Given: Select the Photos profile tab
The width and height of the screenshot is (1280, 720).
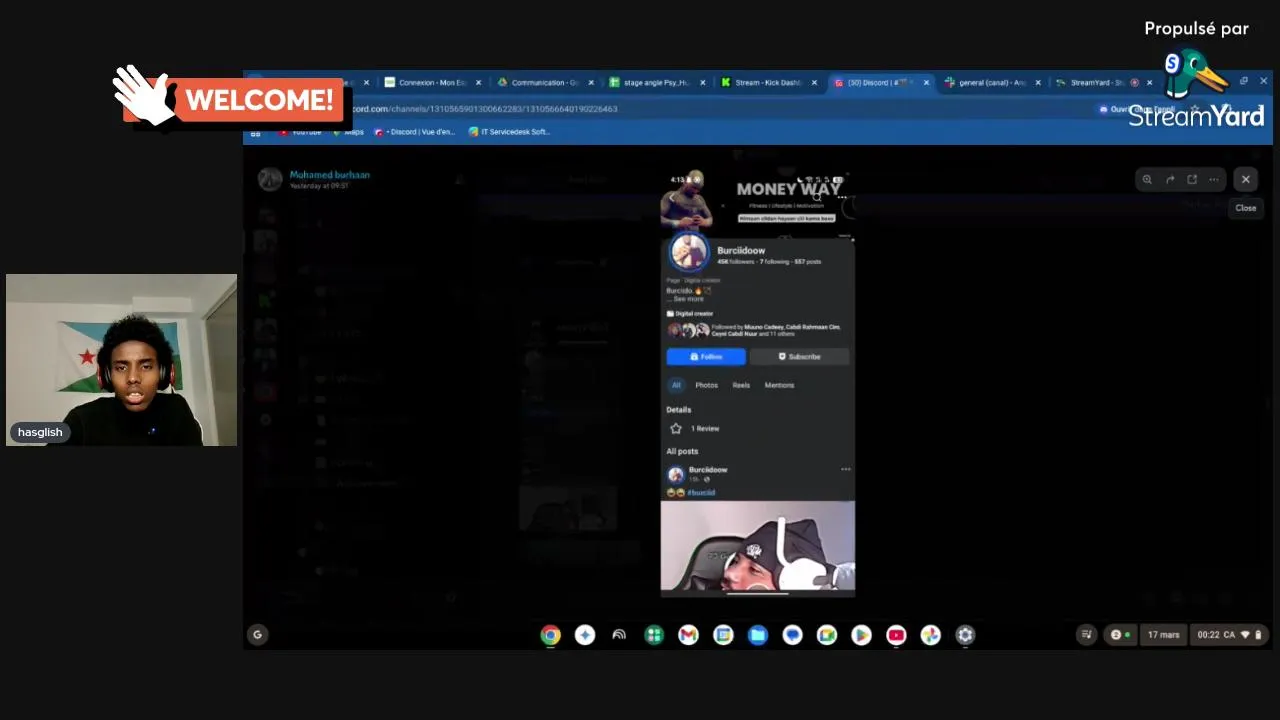Looking at the screenshot, I should pos(706,385).
